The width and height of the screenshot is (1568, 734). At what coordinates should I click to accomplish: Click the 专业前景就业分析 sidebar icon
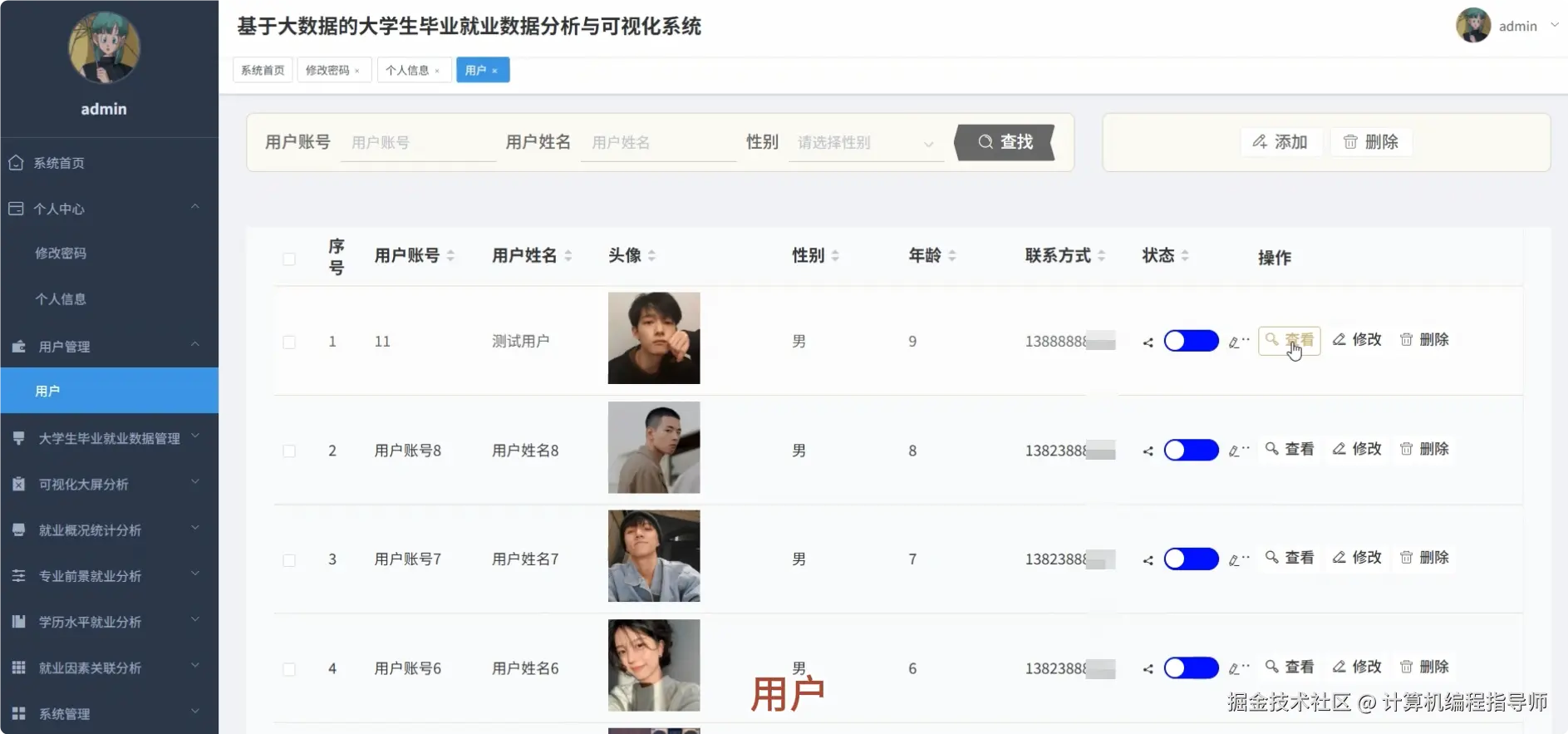(x=18, y=575)
